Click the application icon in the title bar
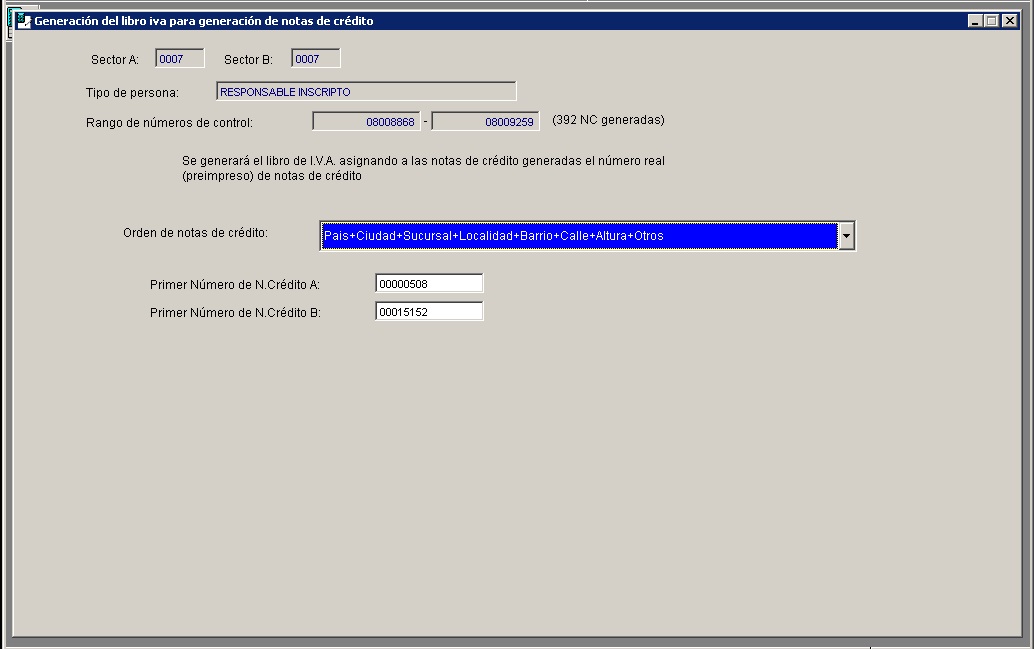 pos(24,20)
